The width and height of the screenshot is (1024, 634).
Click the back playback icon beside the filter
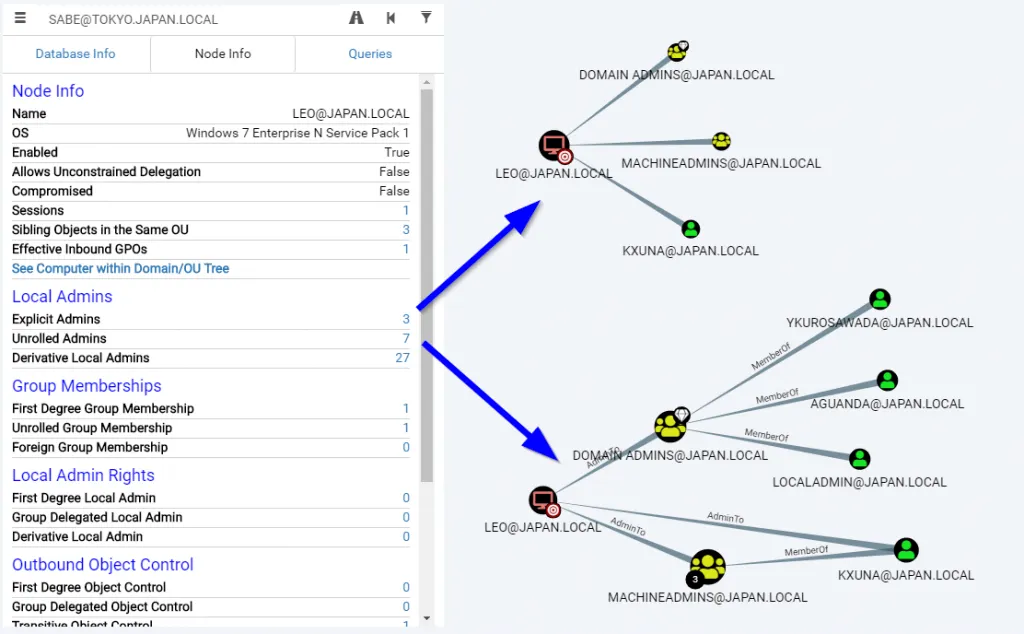click(x=390, y=18)
